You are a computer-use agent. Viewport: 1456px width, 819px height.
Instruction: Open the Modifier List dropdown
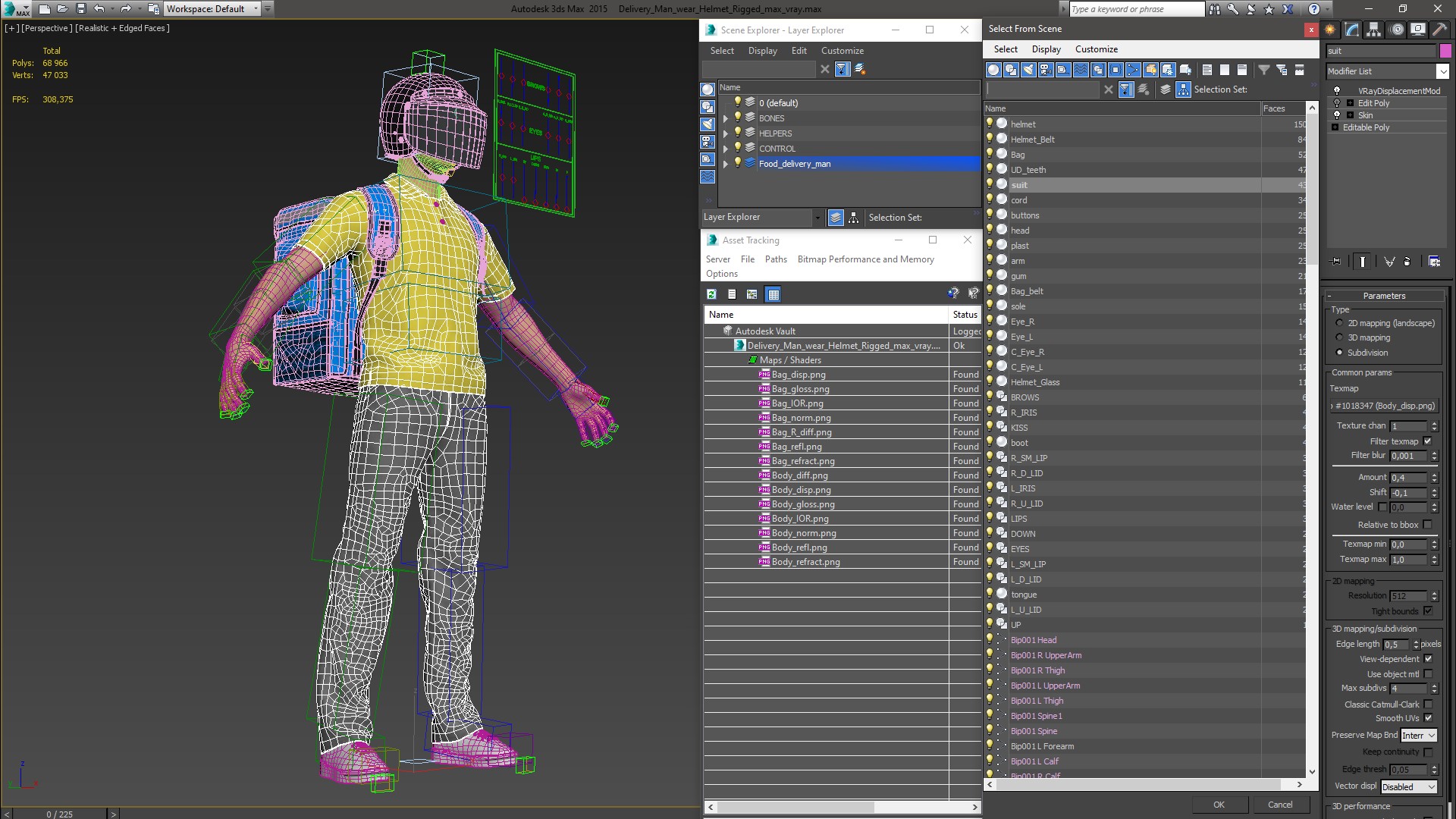(1442, 71)
